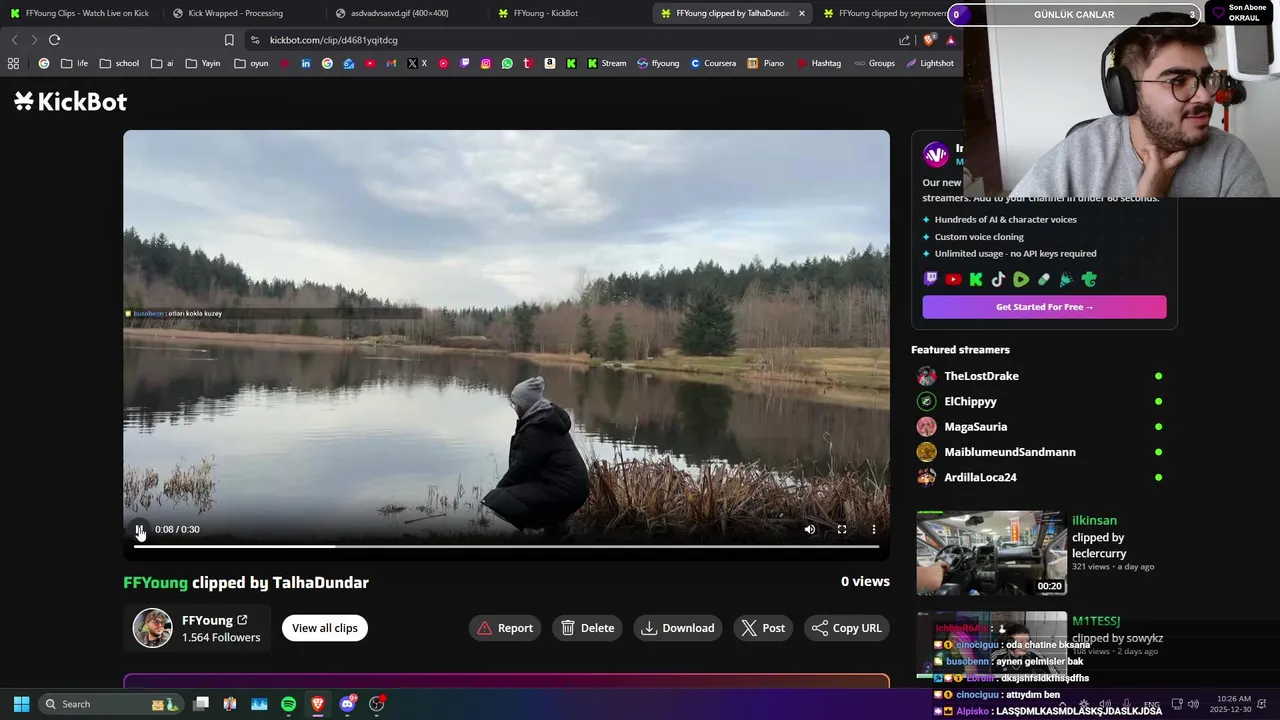The image size is (1280, 720).
Task: Delete this clip
Action: pyautogui.click(x=587, y=628)
